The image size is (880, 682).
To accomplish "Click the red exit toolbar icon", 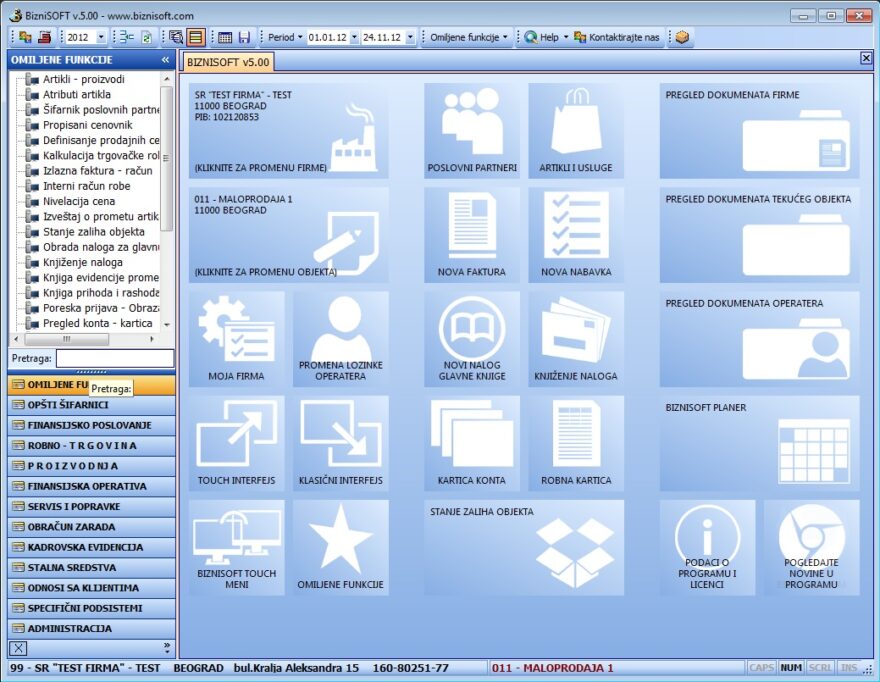I will tap(44, 37).
